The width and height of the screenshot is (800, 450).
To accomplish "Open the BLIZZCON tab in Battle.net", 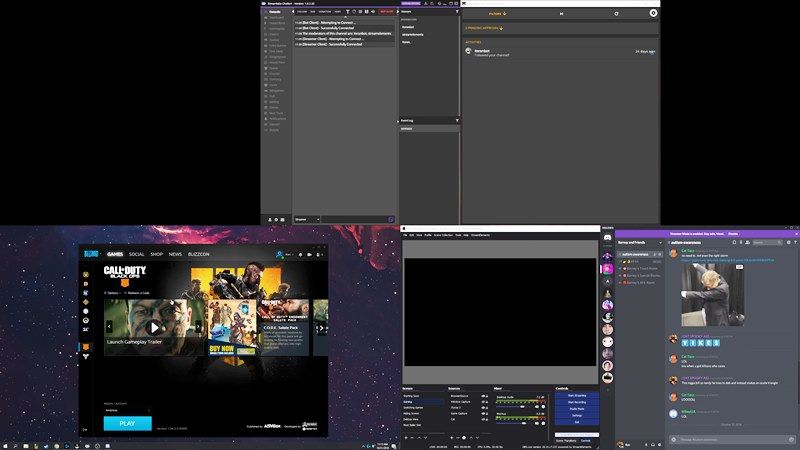I will pyautogui.click(x=198, y=254).
